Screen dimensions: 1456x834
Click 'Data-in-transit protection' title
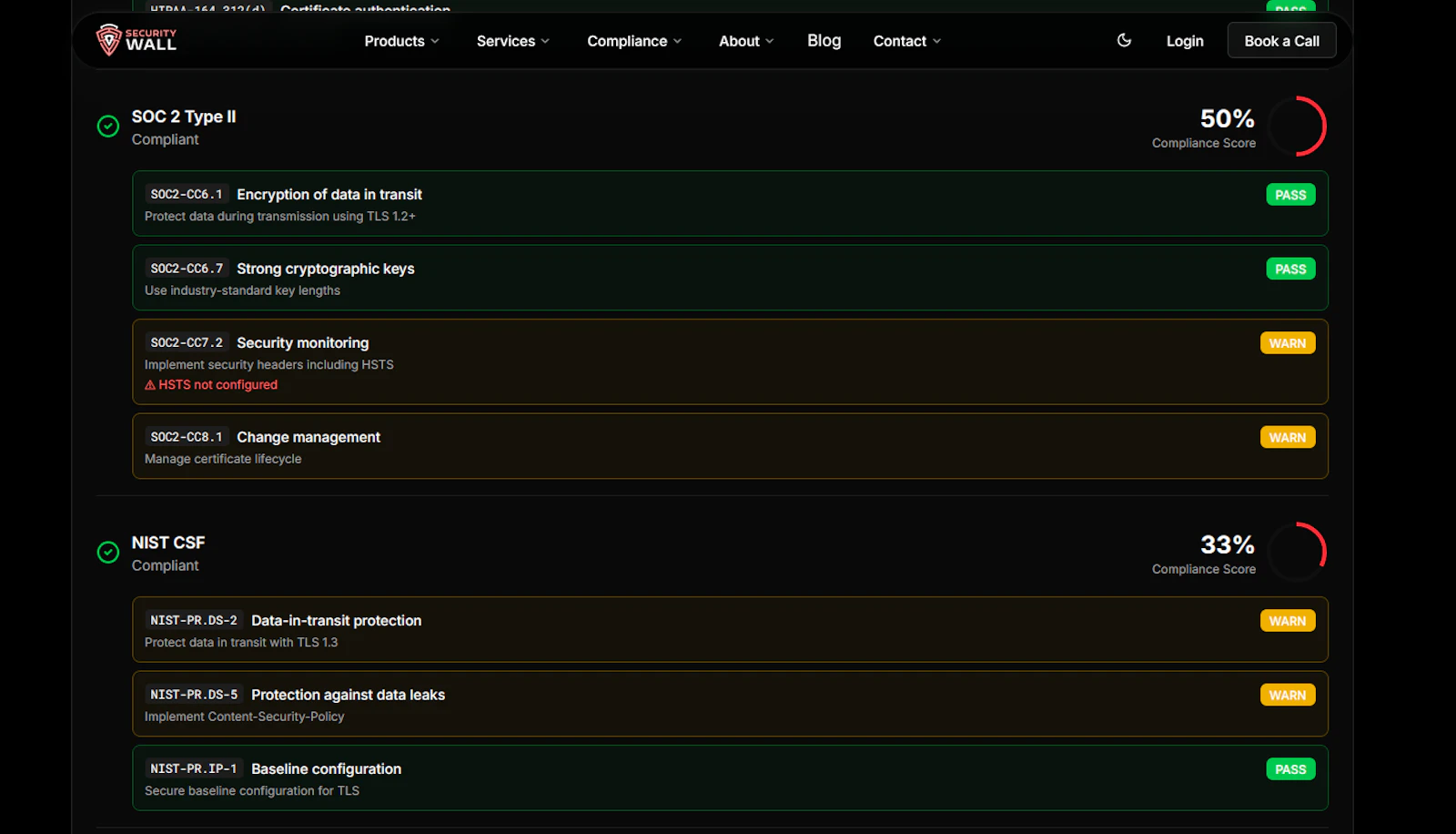coord(337,620)
